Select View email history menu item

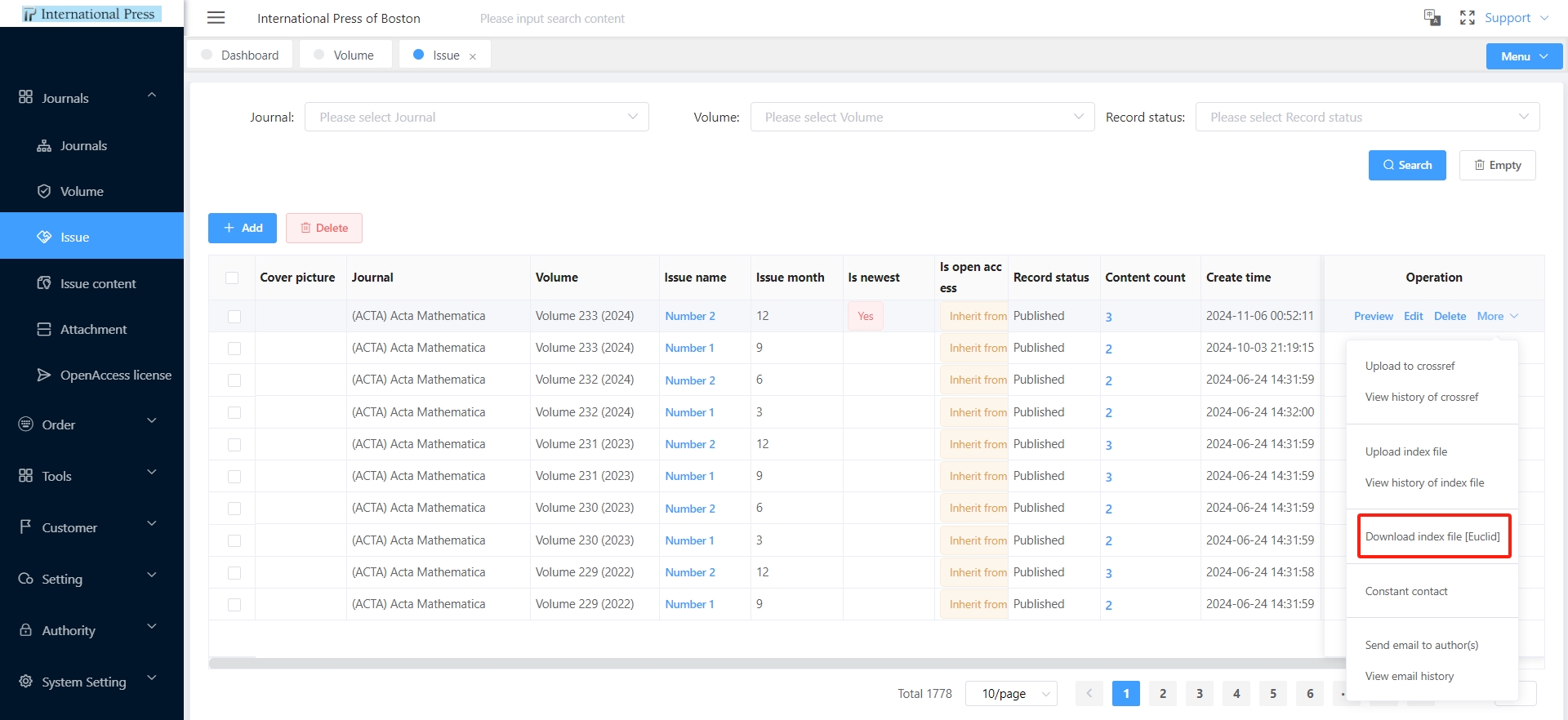[x=1410, y=676]
